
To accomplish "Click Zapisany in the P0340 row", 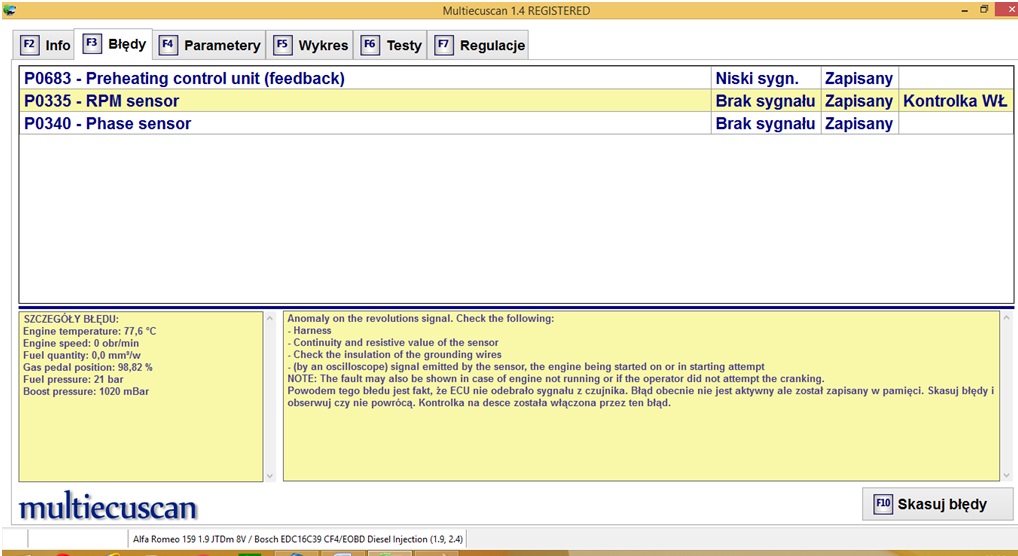I will tap(859, 124).
